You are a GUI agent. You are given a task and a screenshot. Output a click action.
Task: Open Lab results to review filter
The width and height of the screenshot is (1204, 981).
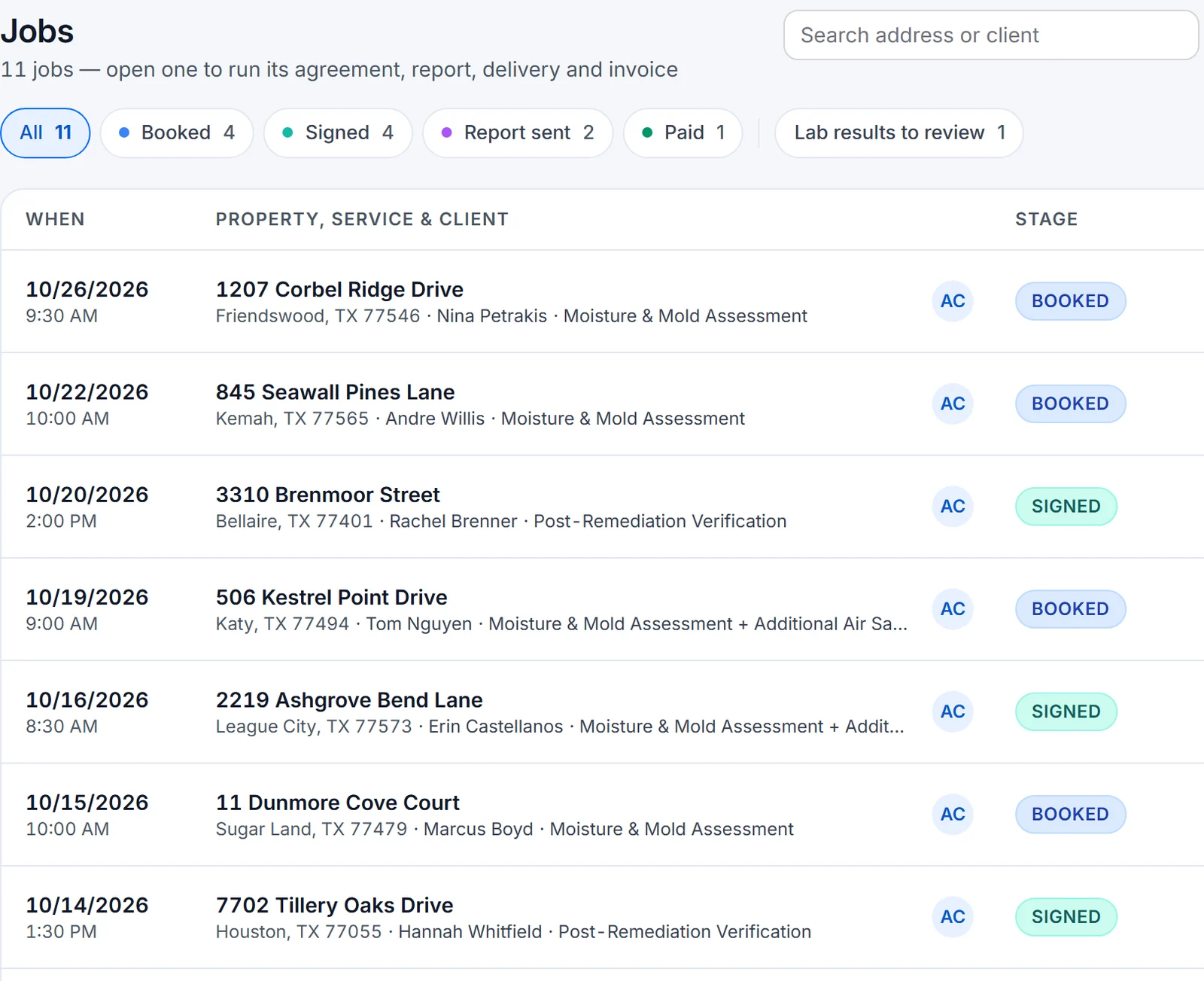coord(899,133)
